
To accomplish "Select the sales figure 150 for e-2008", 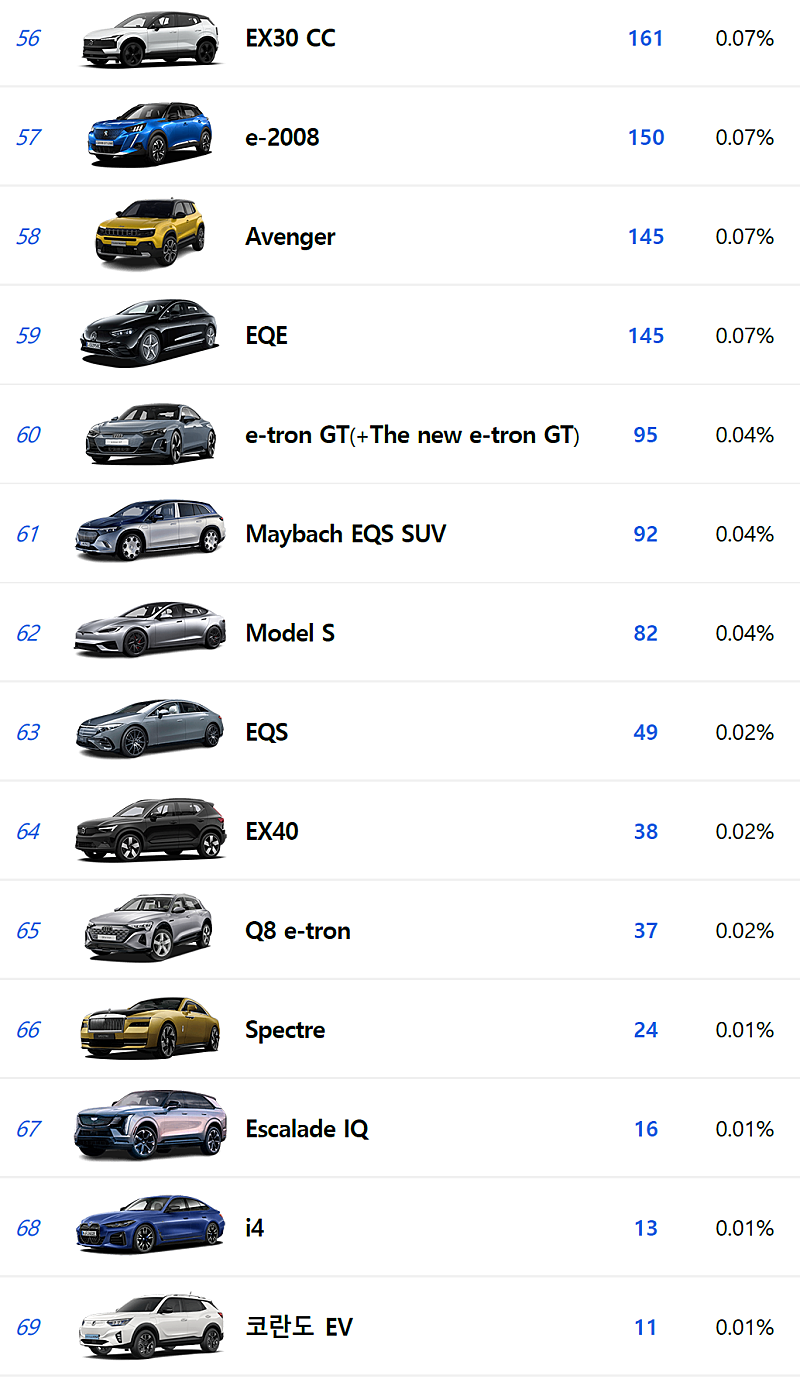I will (x=646, y=137).
